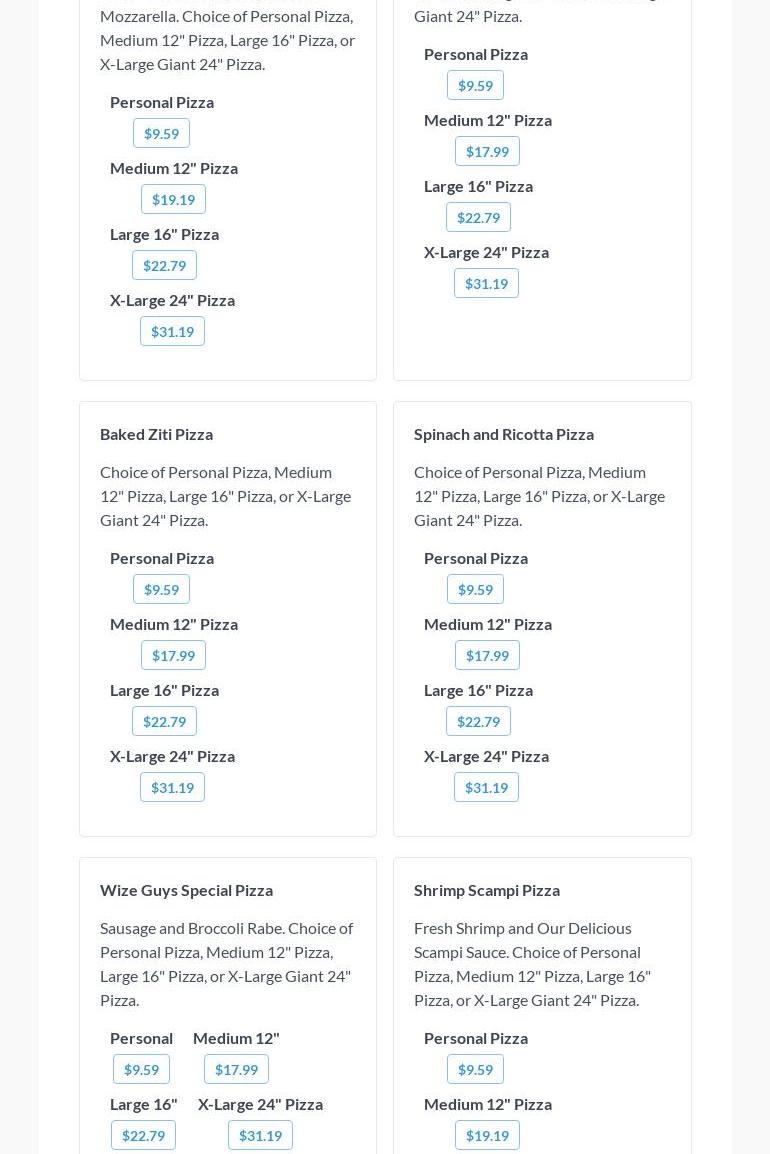Screen dimensions: 770x1154
Task: Select $19.19 Medium price under Mozzarella description
Action: 173,199
